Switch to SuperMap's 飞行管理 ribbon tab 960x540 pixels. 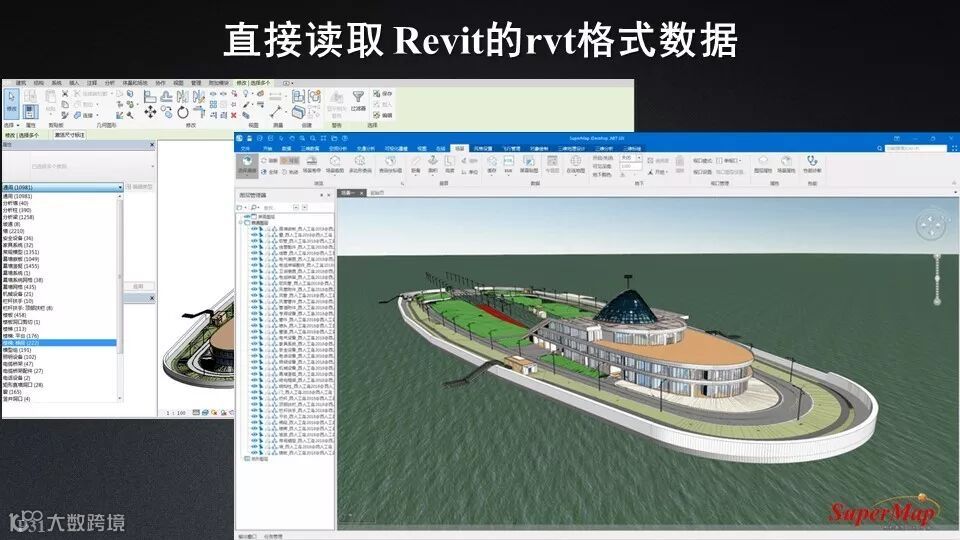(511, 148)
